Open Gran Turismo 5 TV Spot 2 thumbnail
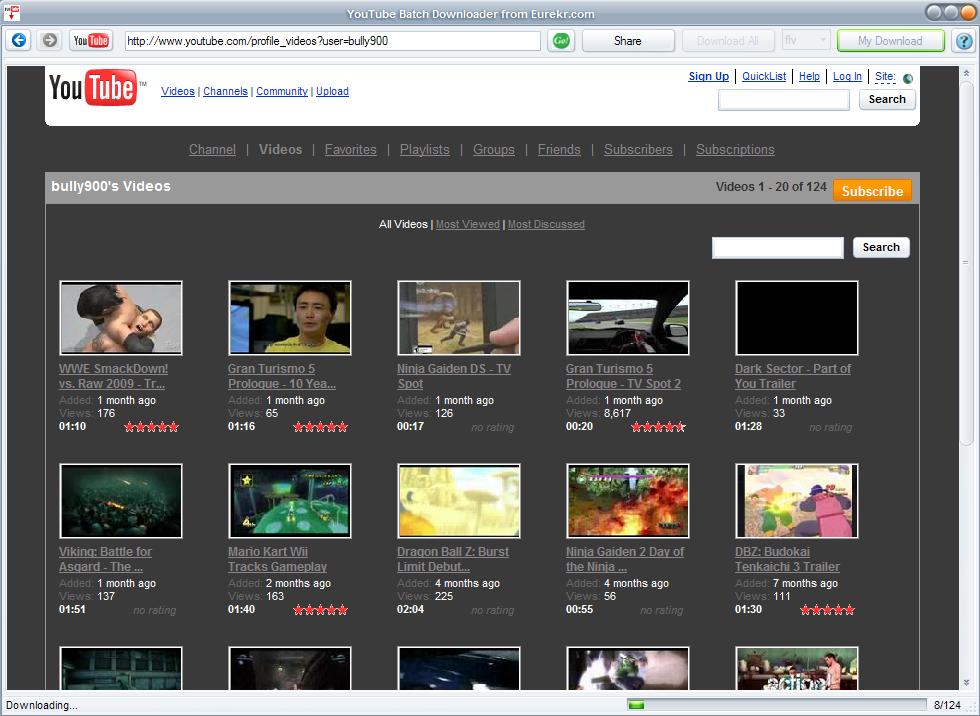The image size is (980, 716). coord(628,318)
